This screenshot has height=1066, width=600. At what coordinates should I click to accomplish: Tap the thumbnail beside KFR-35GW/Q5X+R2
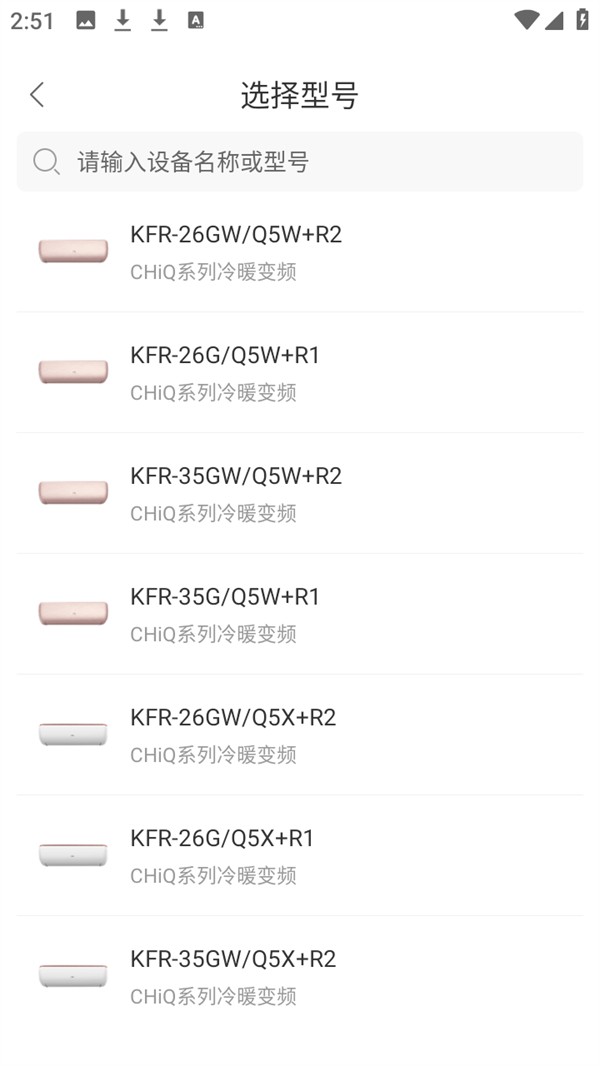(x=72, y=973)
